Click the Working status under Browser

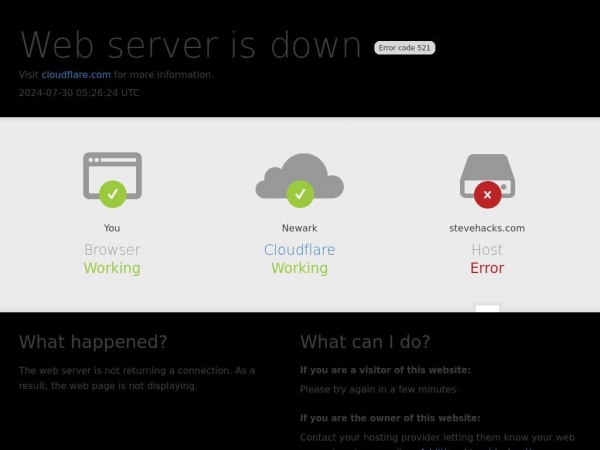pyautogui.click(x=112, y=268)
